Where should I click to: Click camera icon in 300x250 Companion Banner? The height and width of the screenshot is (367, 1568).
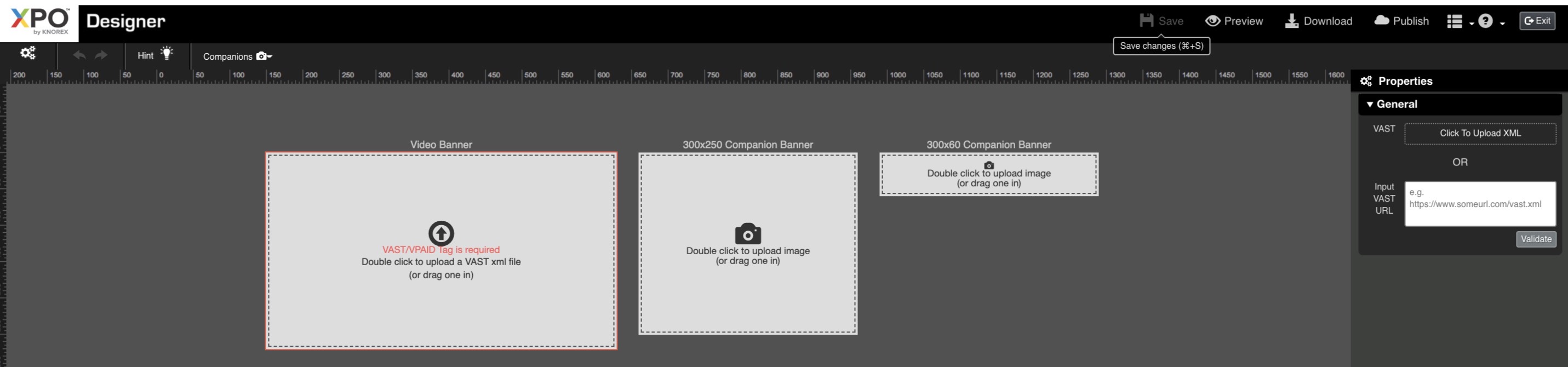[747, 234]
